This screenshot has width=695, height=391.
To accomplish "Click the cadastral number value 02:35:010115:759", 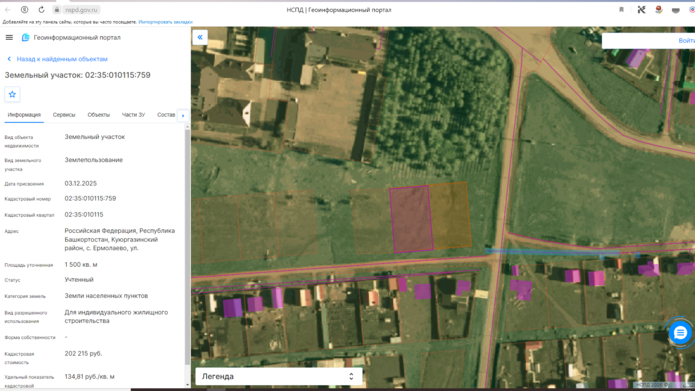I will point(90,199).
